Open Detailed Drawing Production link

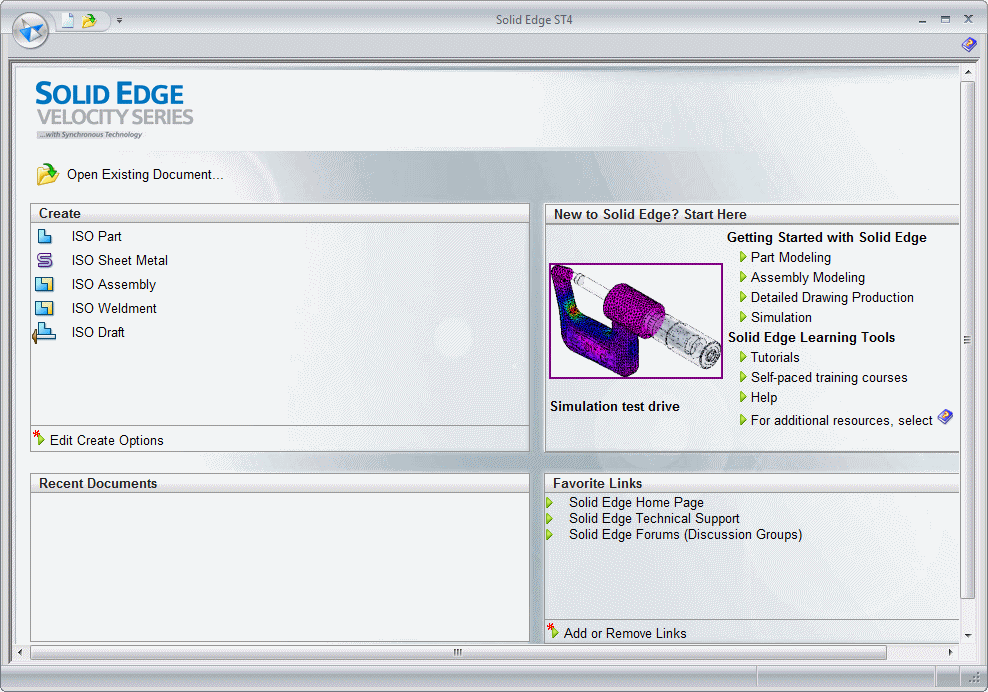pyautogui.click(x=832, y=297)
